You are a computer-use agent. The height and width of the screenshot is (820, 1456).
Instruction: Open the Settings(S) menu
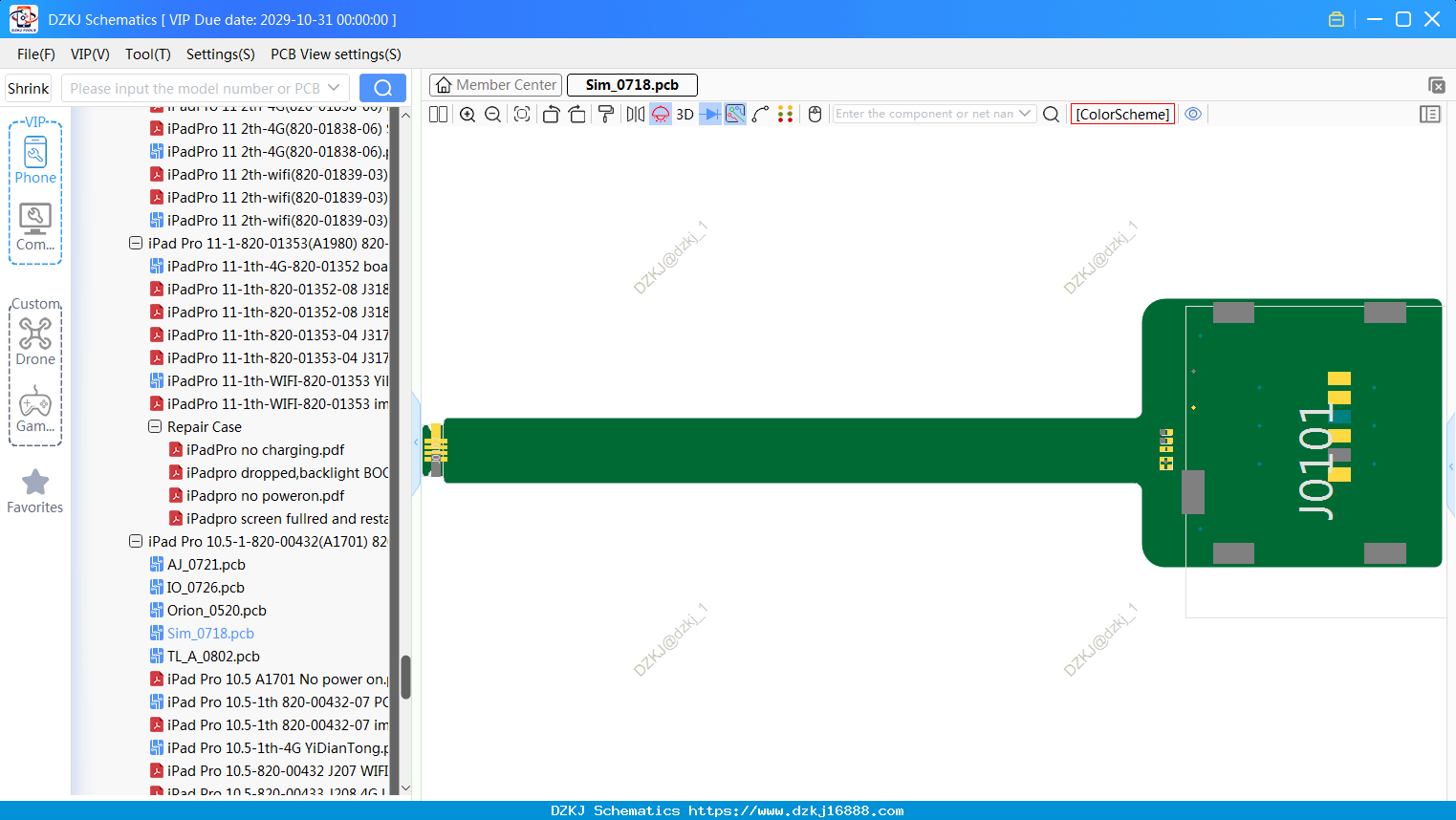click(x=221, y=54)
